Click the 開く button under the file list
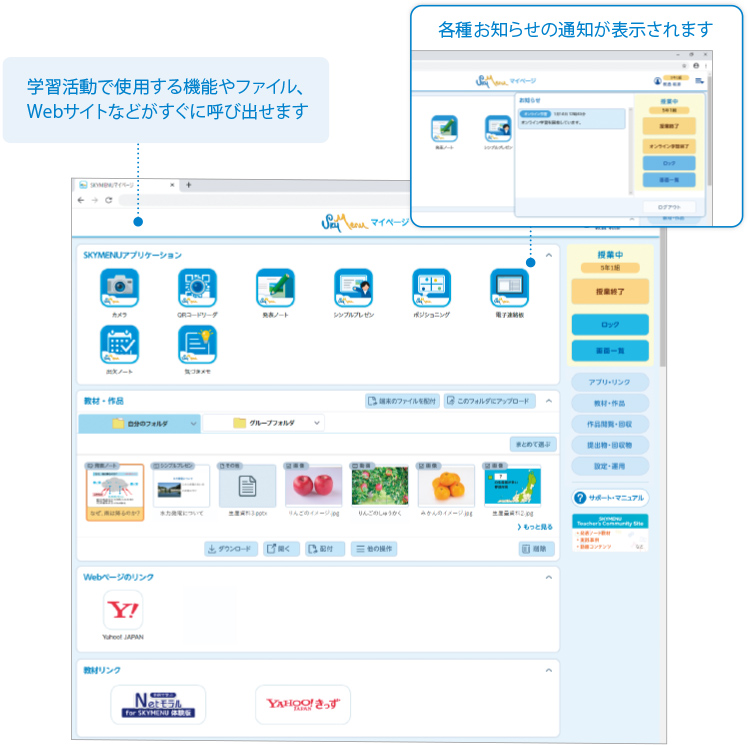The width and height of the screenshot is (750, 745). [x=281, y=549]
